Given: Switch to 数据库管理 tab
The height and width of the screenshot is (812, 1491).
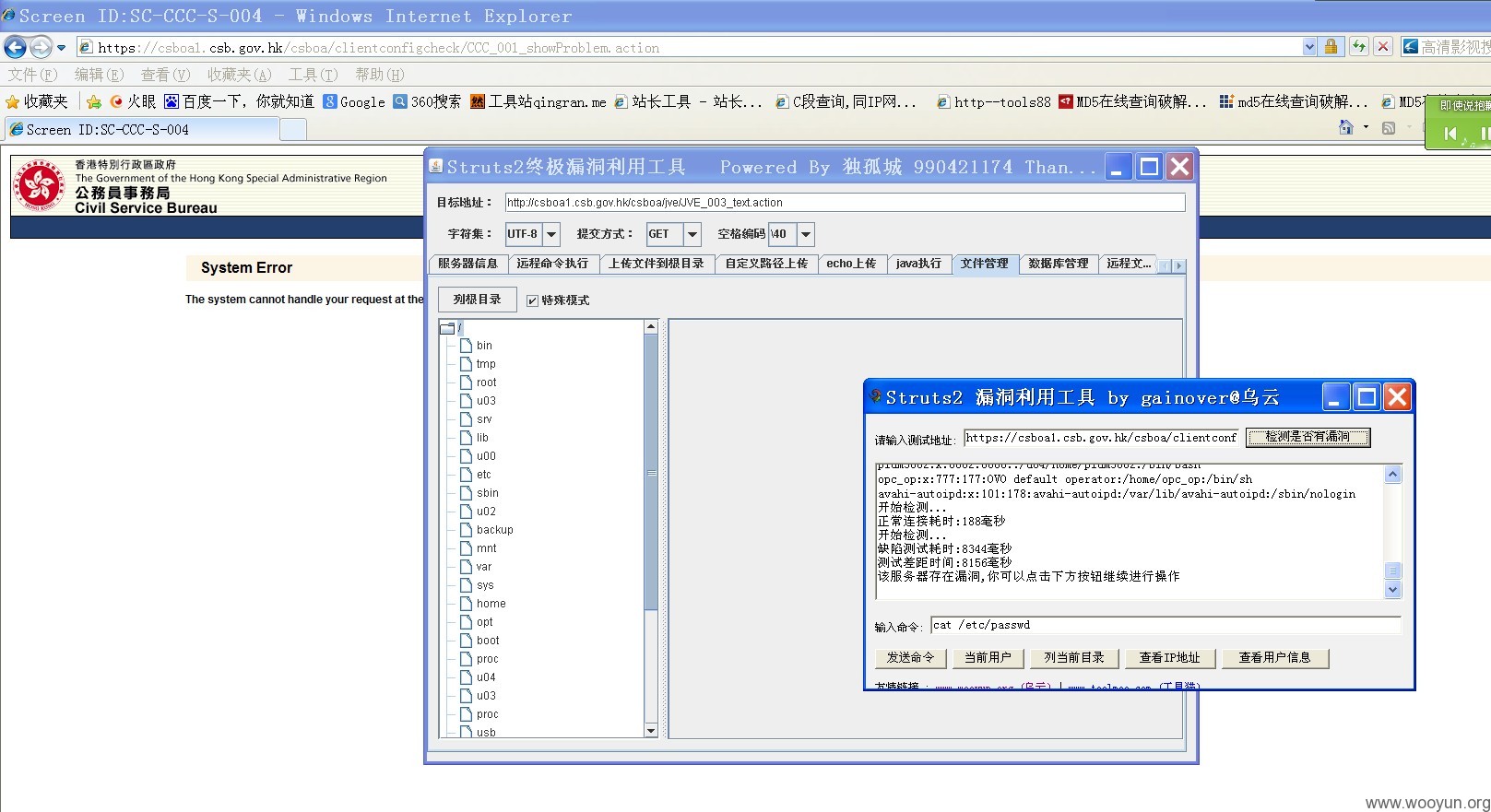Looking at the screenshot, I should click(x=1059, y=264).
